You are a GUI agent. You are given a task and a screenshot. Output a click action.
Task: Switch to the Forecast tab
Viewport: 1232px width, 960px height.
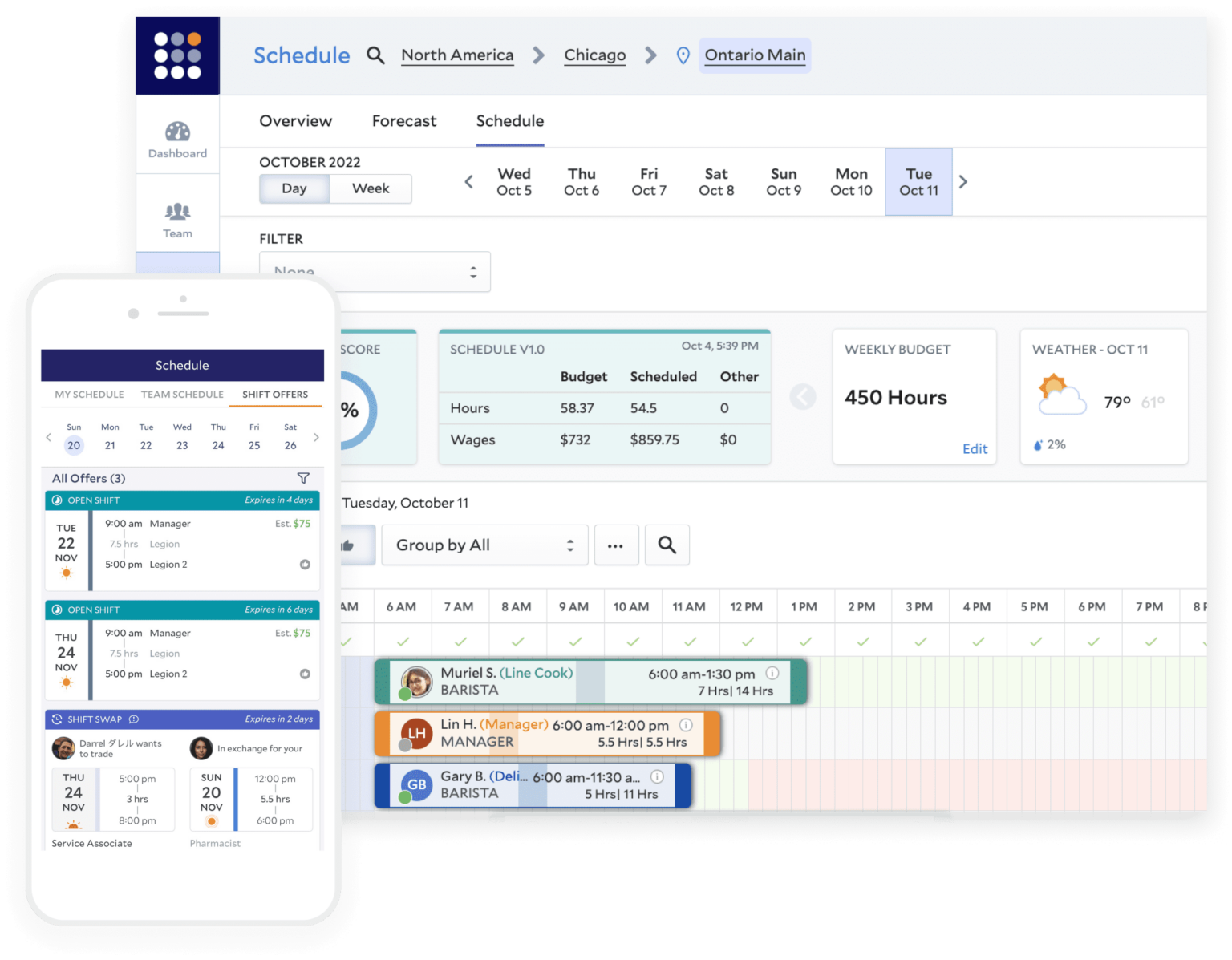tap(404, 121)
